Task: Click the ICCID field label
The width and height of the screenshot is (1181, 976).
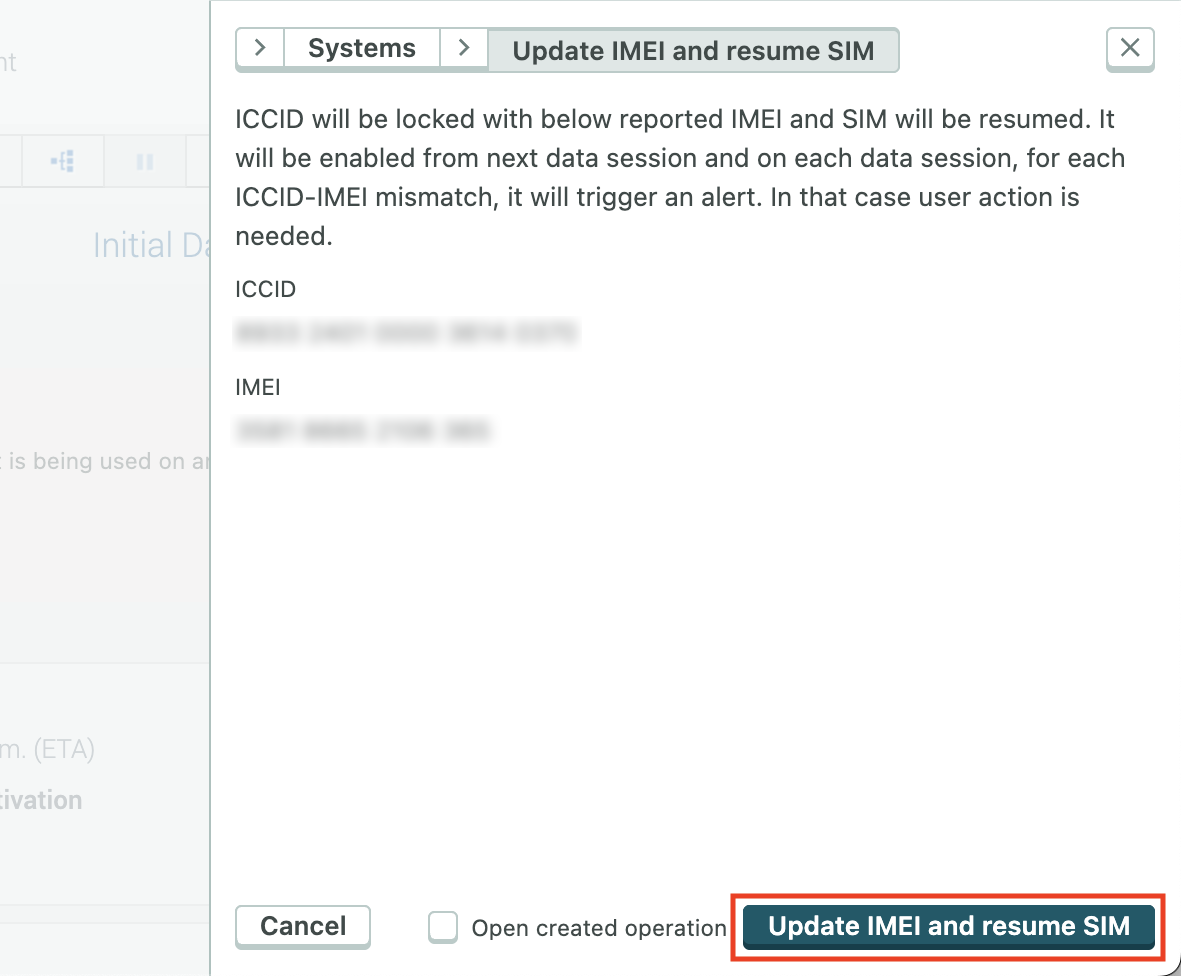Action: point(266,289)
